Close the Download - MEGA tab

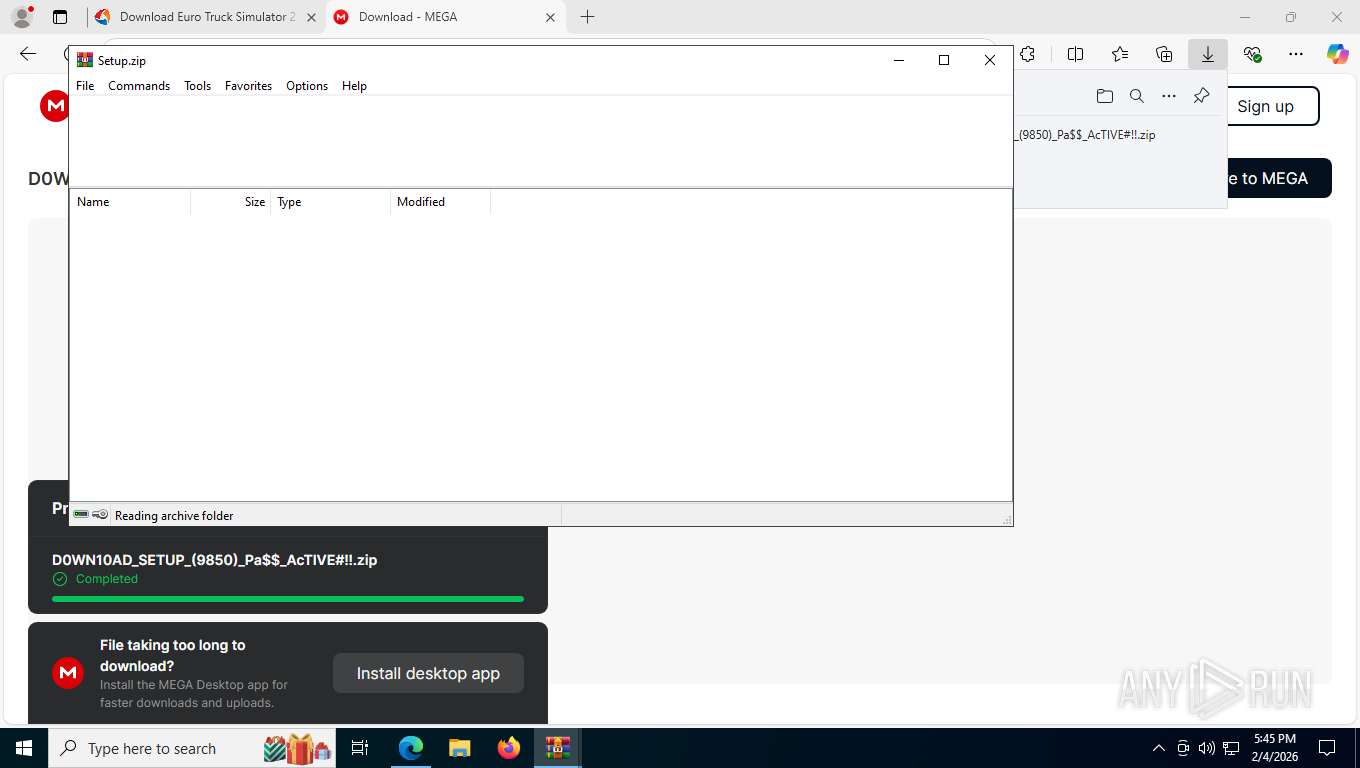tap(550, 17)
